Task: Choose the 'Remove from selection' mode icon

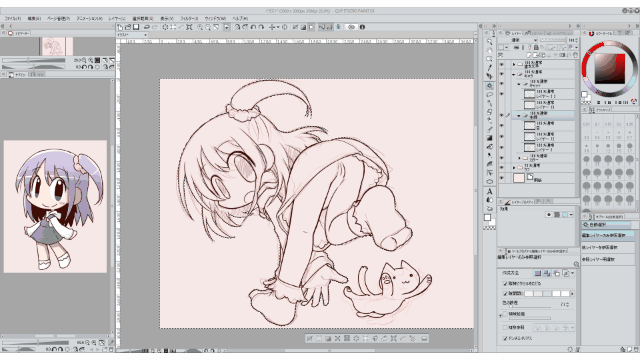Action: (x=556, y=273)
